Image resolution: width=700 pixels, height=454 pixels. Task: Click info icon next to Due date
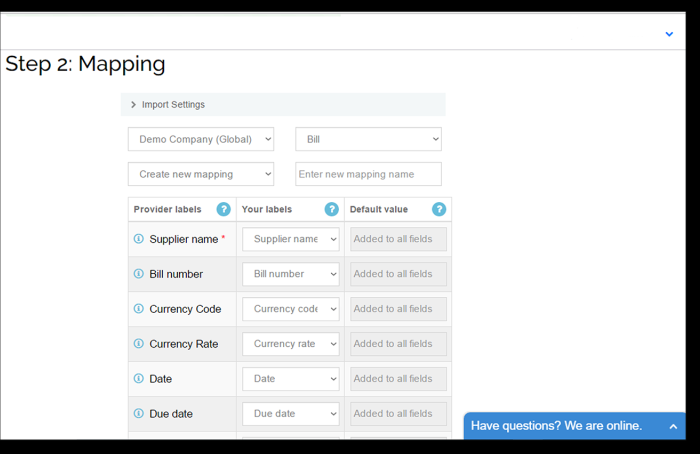pyautogui.click(x=139, y=414)
